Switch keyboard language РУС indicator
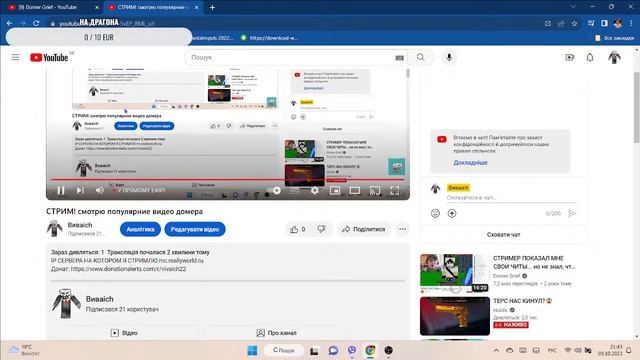640x360 pixels. click(552, 351)
